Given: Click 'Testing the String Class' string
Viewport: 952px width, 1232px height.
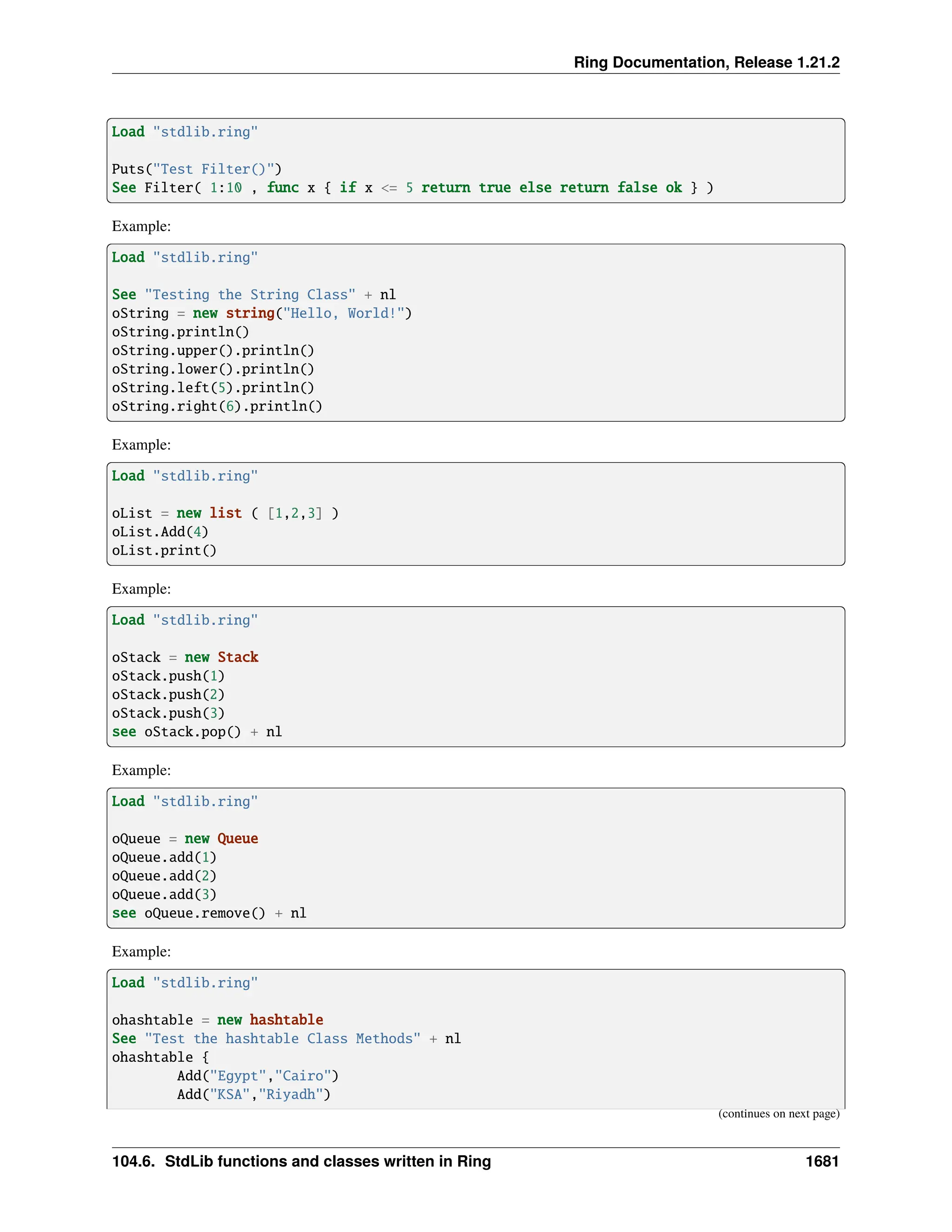Looking at the screenshot, I should point(250,294).
